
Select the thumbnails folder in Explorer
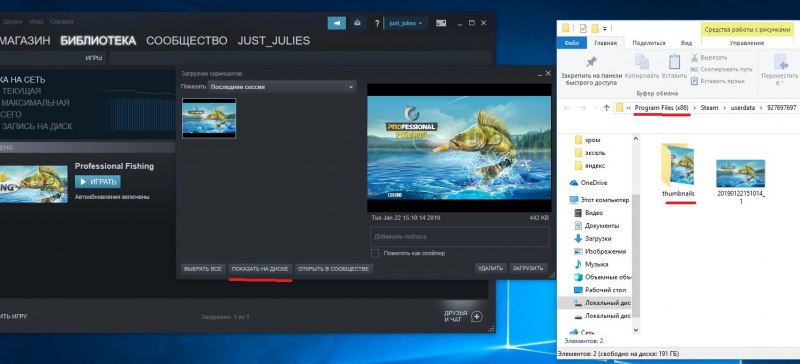point(678,172)
